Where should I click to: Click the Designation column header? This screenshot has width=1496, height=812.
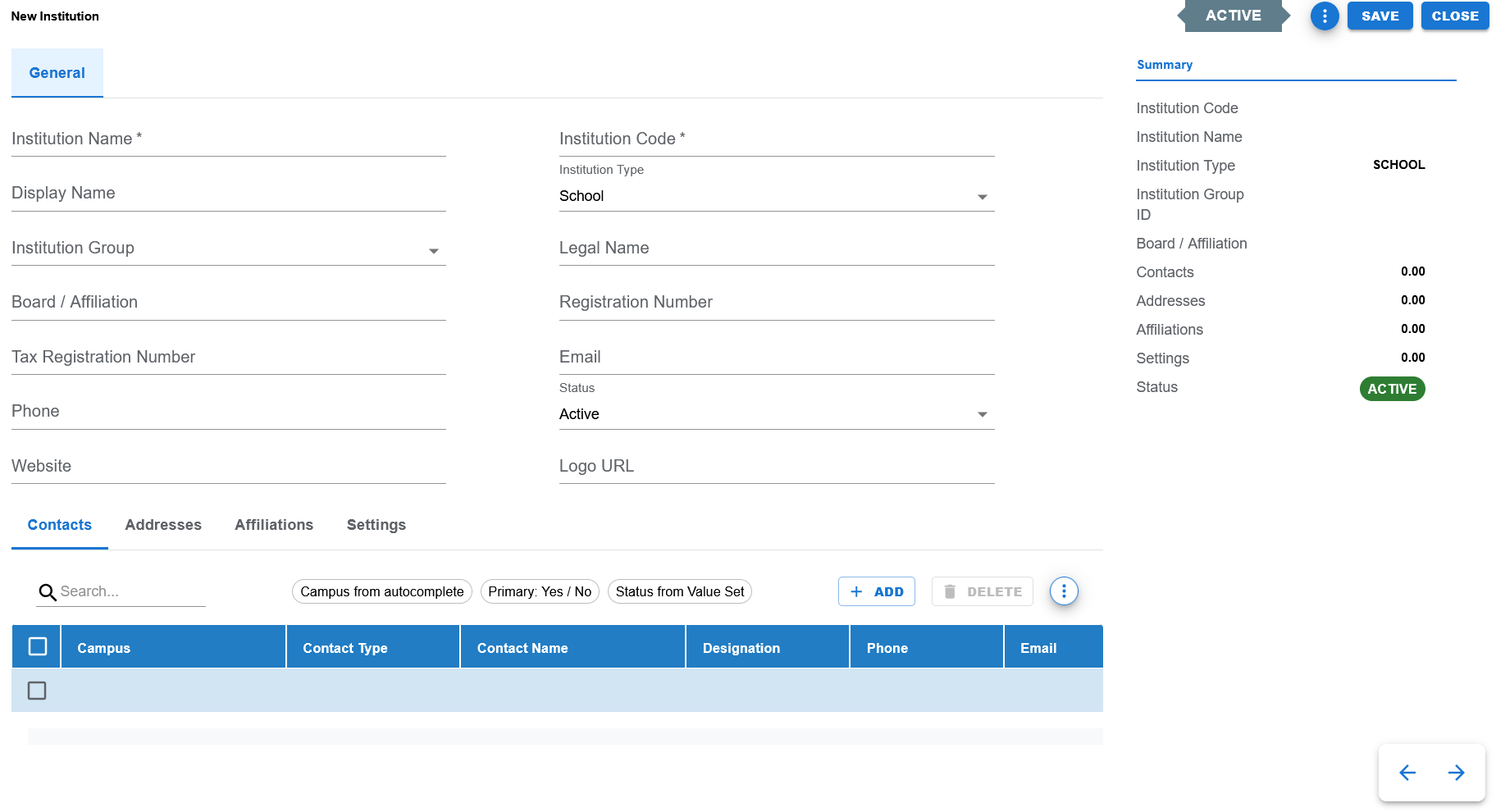point(768,647)
